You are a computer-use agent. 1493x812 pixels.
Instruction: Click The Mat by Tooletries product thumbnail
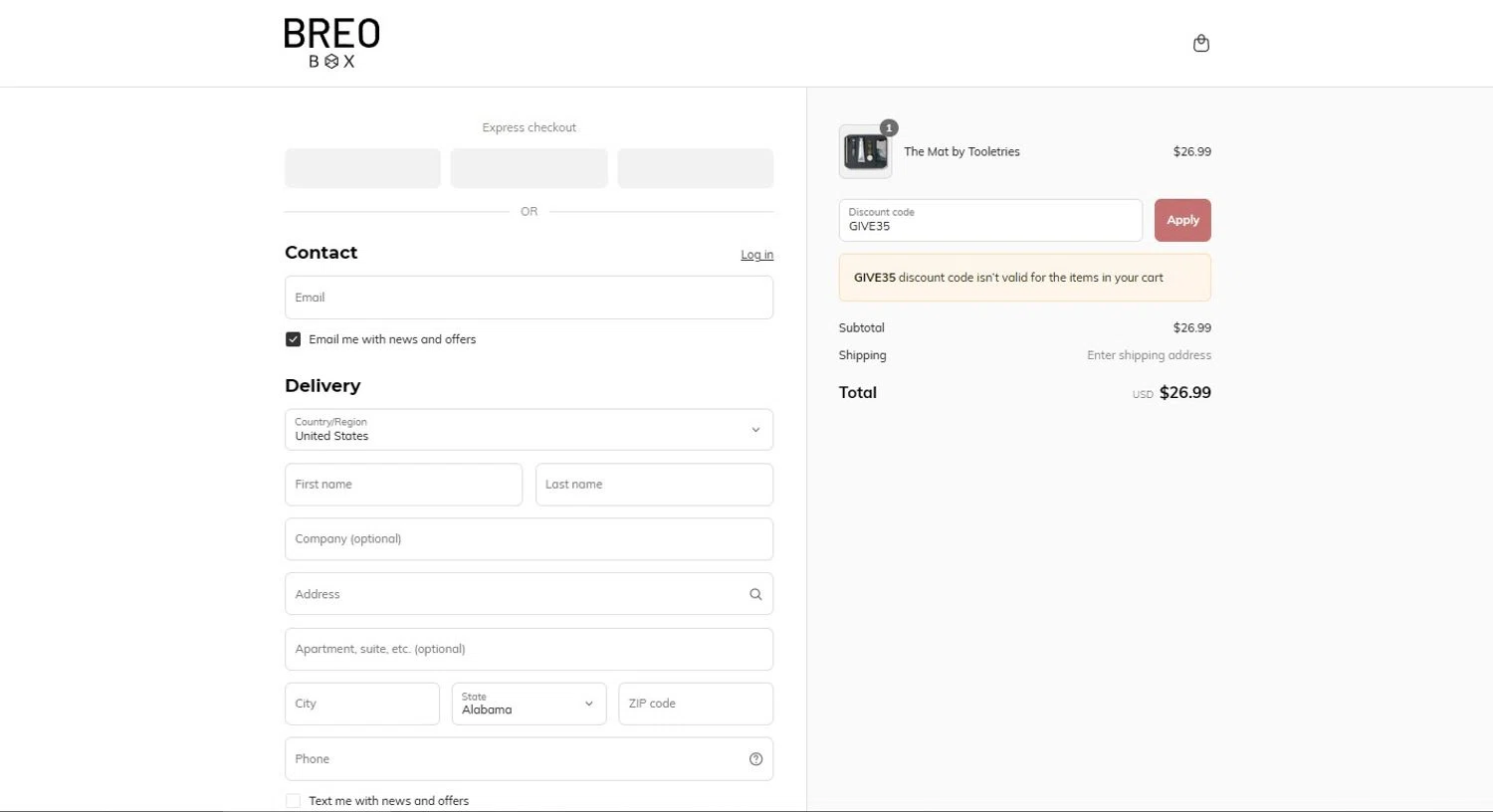[x=865, y=152]
